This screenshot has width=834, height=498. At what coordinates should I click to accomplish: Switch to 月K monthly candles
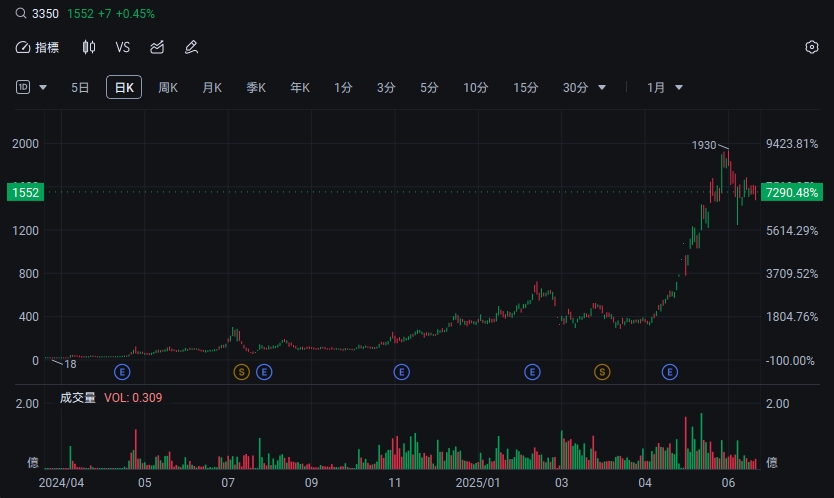pos(212,88)
